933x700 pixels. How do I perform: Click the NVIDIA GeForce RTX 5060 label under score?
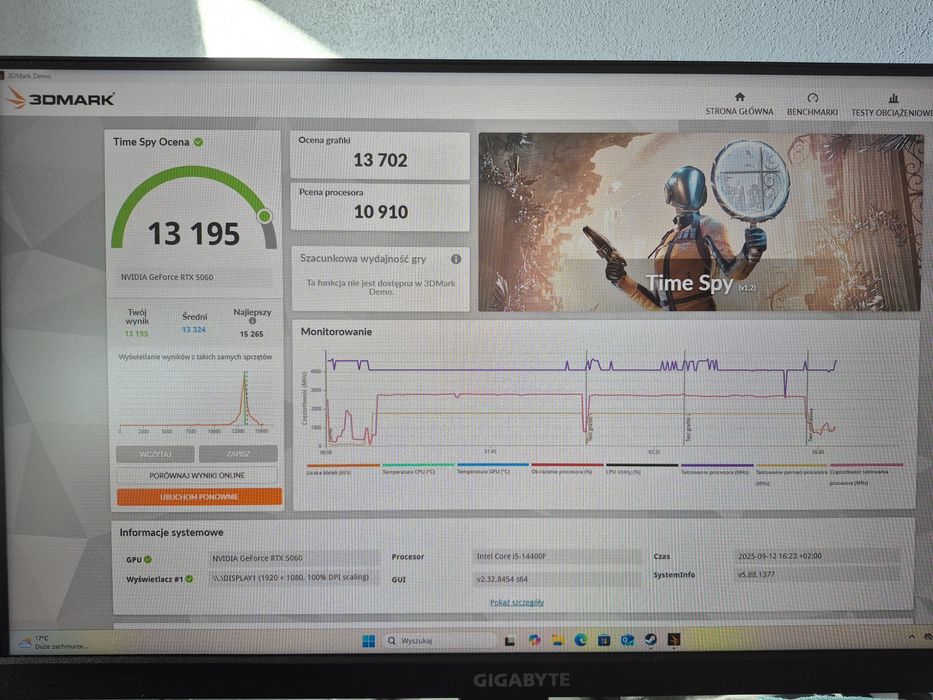pos(167,277)
